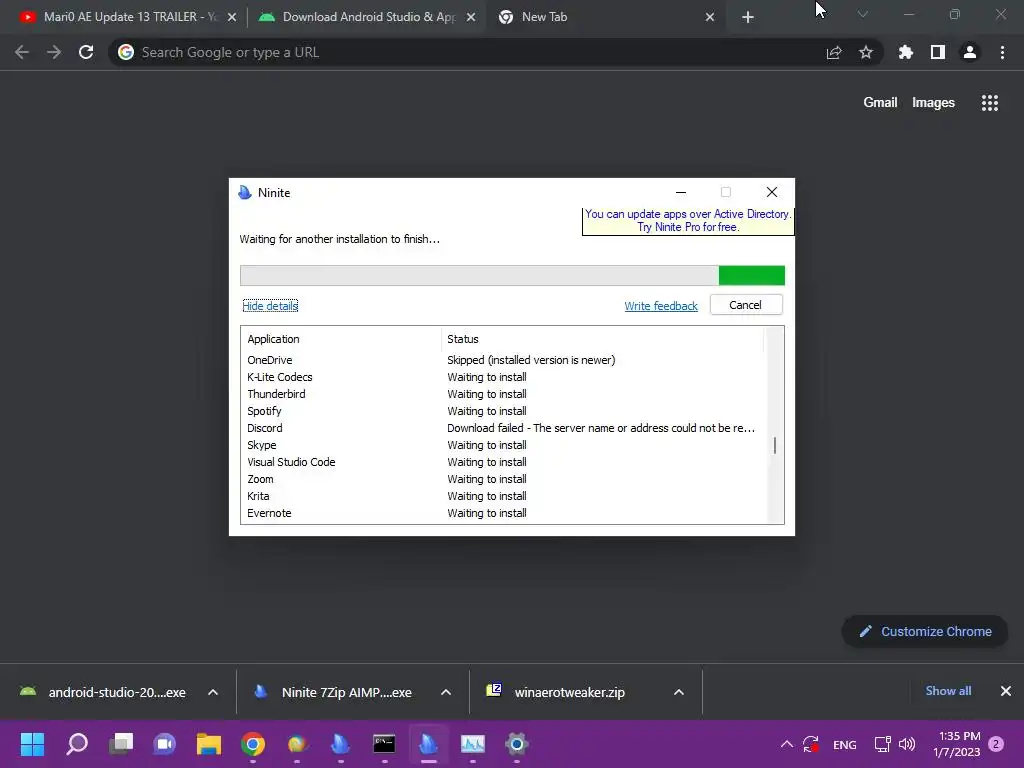Reload the page in Chrome

[x=86, y=52]
